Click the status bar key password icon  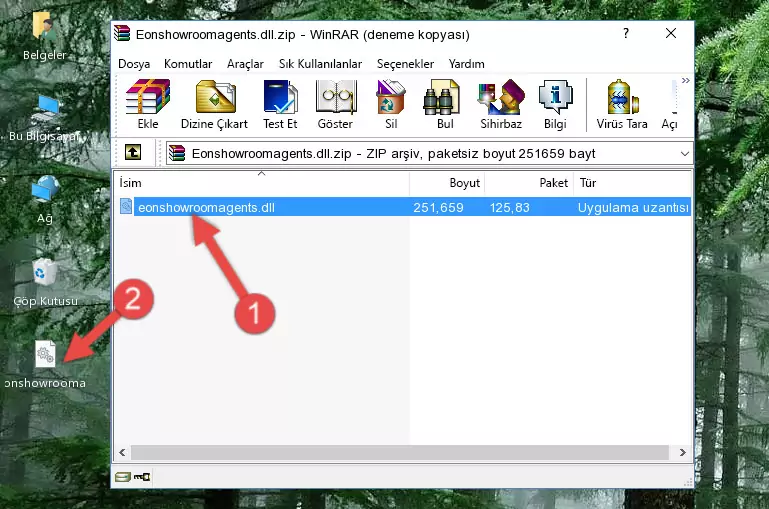[142, 477]
